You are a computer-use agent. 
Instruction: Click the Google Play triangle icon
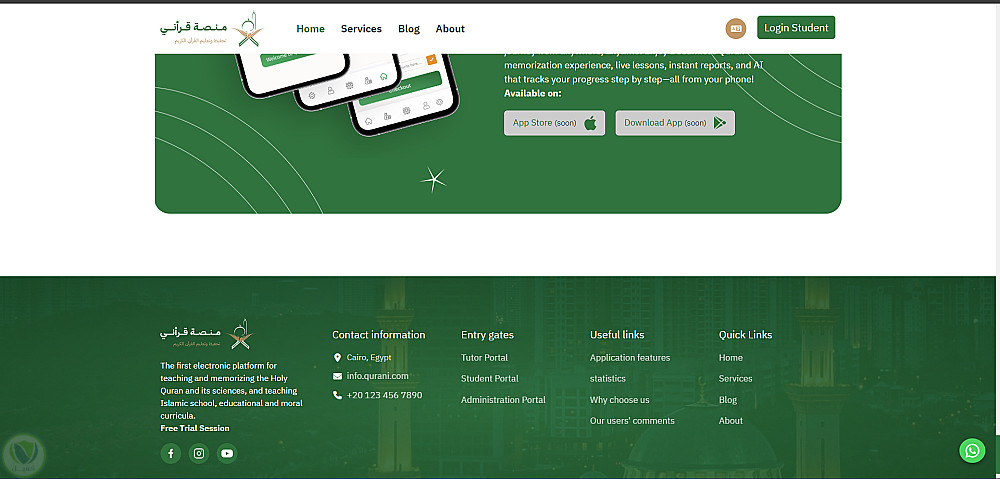click(x=720, y=123)
